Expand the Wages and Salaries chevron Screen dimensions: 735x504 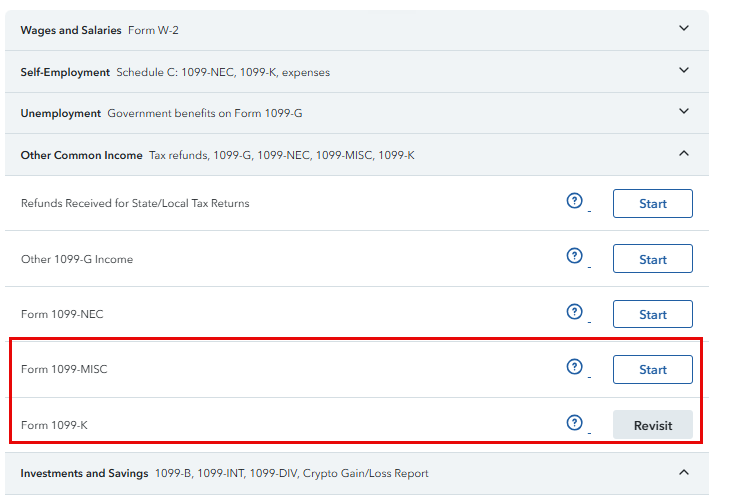pyautogui.click(x=684, y=29)
